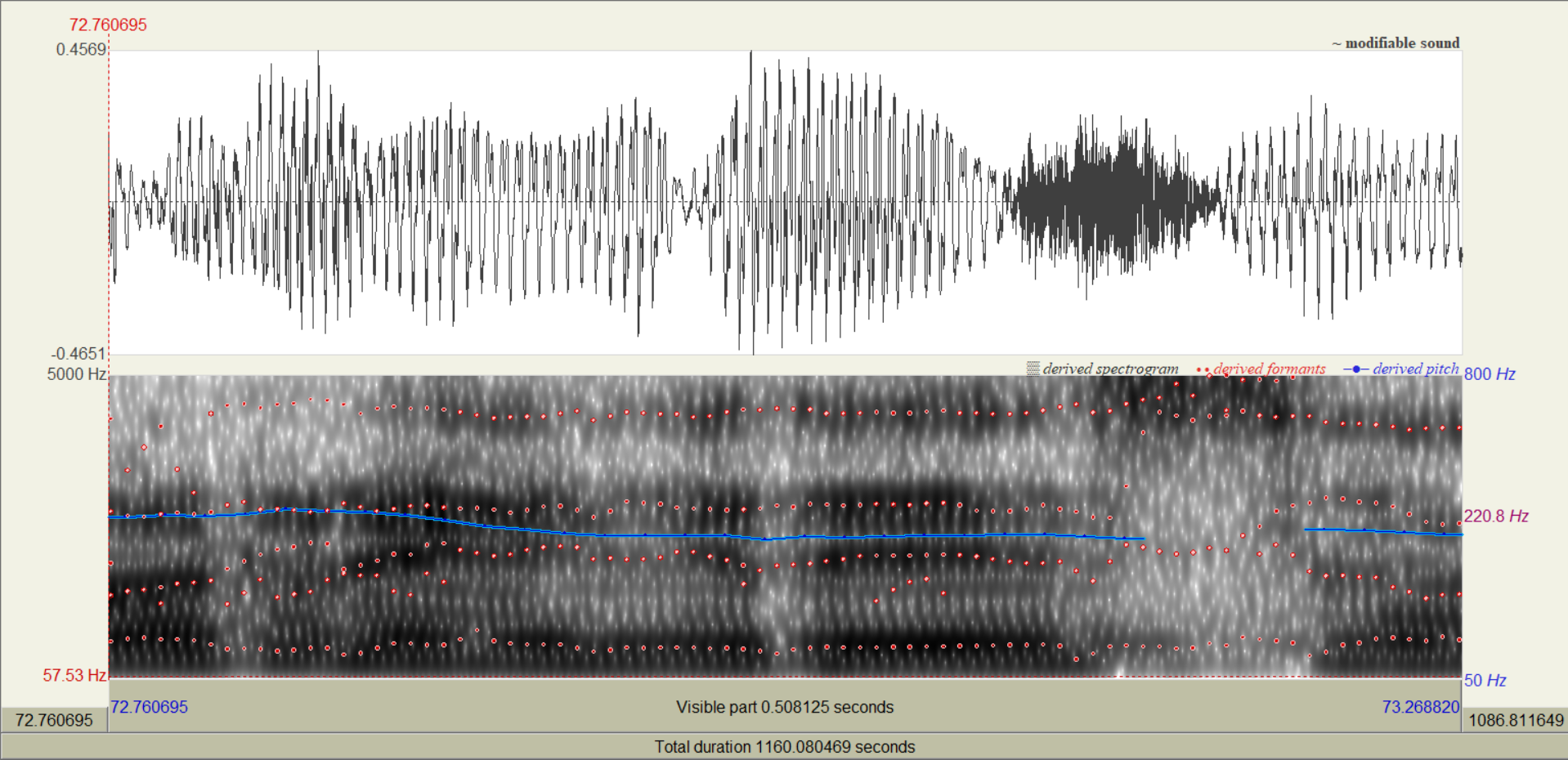Click the -0.4651 amplitude minimum label

click(78, 354)
